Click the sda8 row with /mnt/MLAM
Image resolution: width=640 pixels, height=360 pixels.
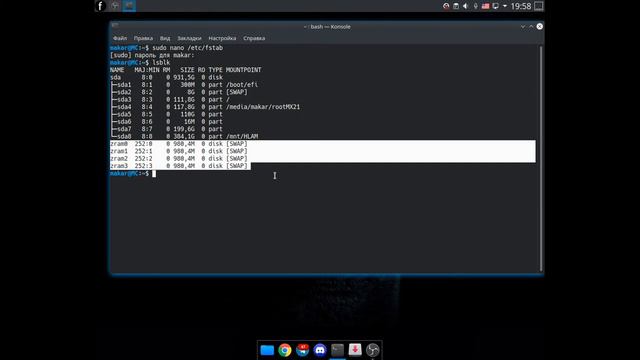tap(184, 136)
